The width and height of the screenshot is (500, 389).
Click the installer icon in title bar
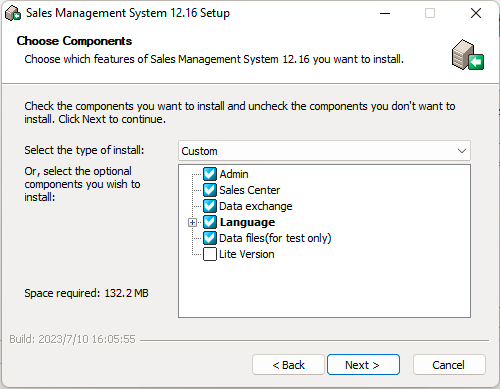13,13
